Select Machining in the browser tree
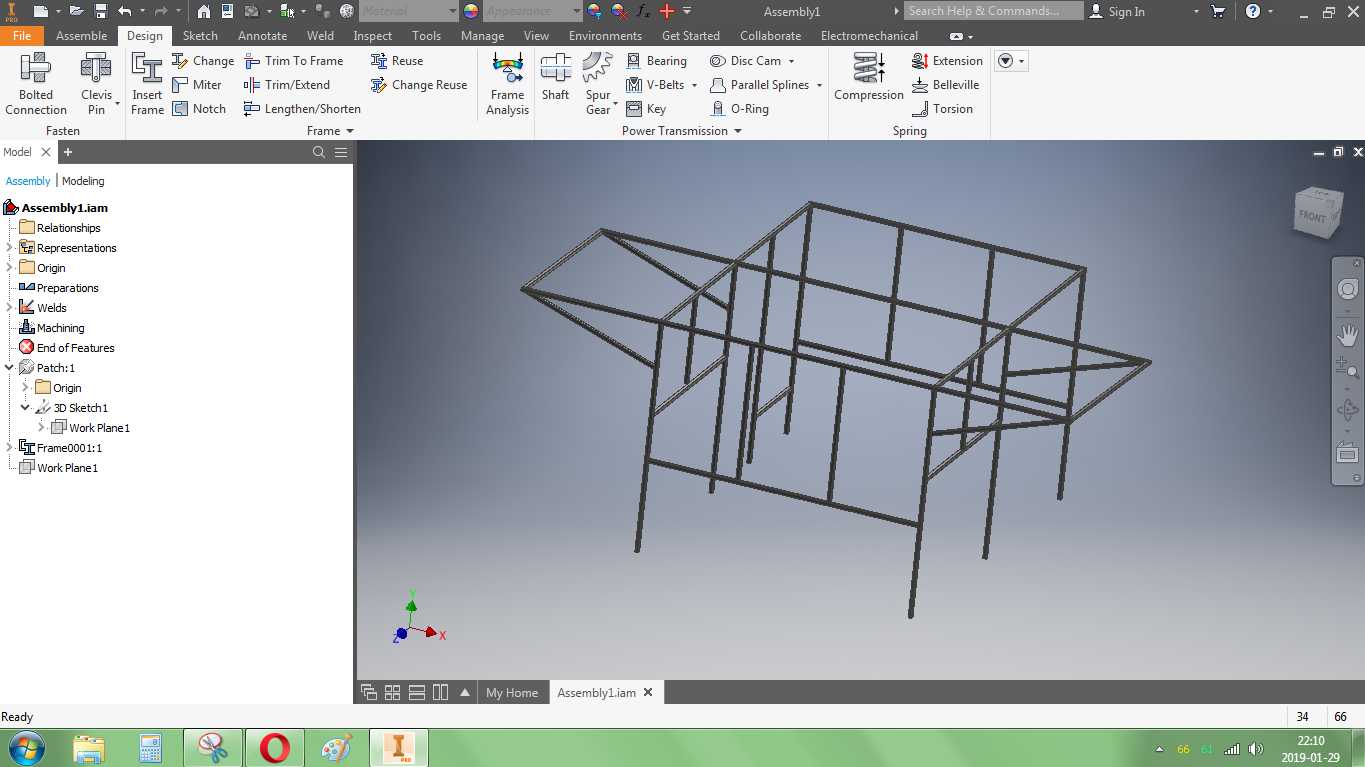 tap(60, 327)
